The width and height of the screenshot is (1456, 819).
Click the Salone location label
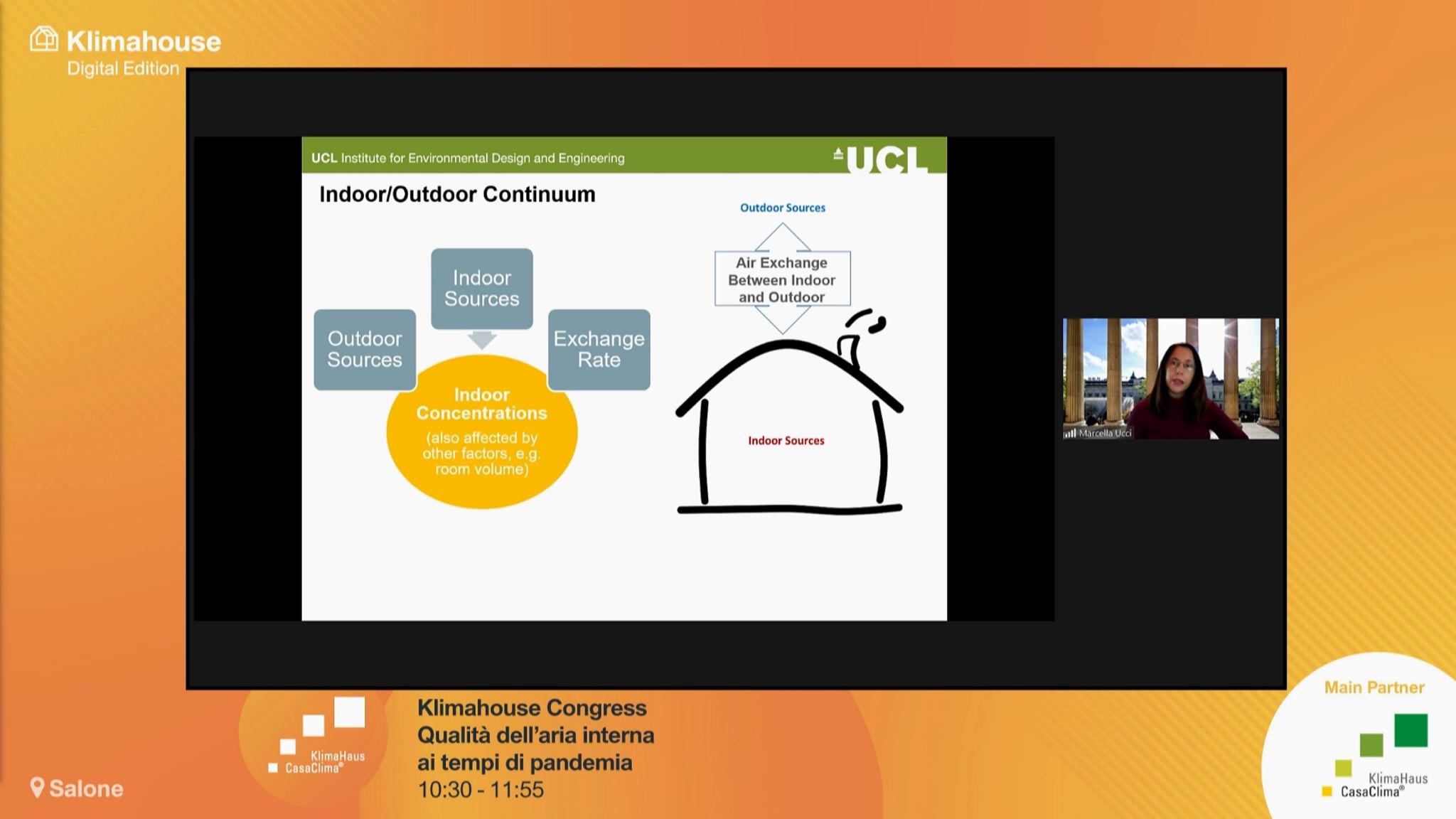click(x=86, y=788)
